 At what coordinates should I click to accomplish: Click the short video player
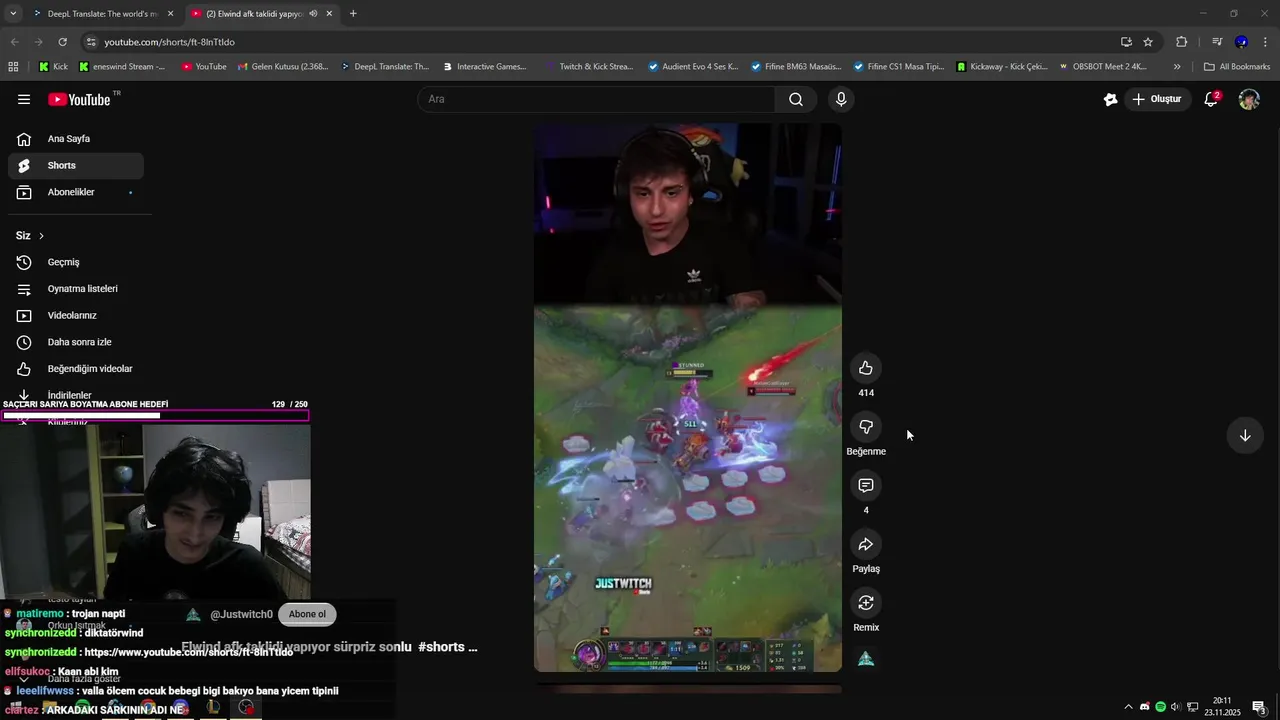pos(687,398)
